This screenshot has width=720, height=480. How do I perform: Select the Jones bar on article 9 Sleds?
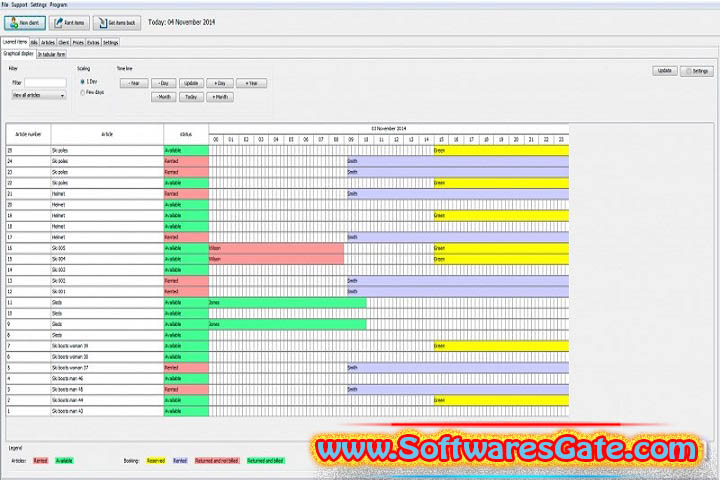(287, 324)
